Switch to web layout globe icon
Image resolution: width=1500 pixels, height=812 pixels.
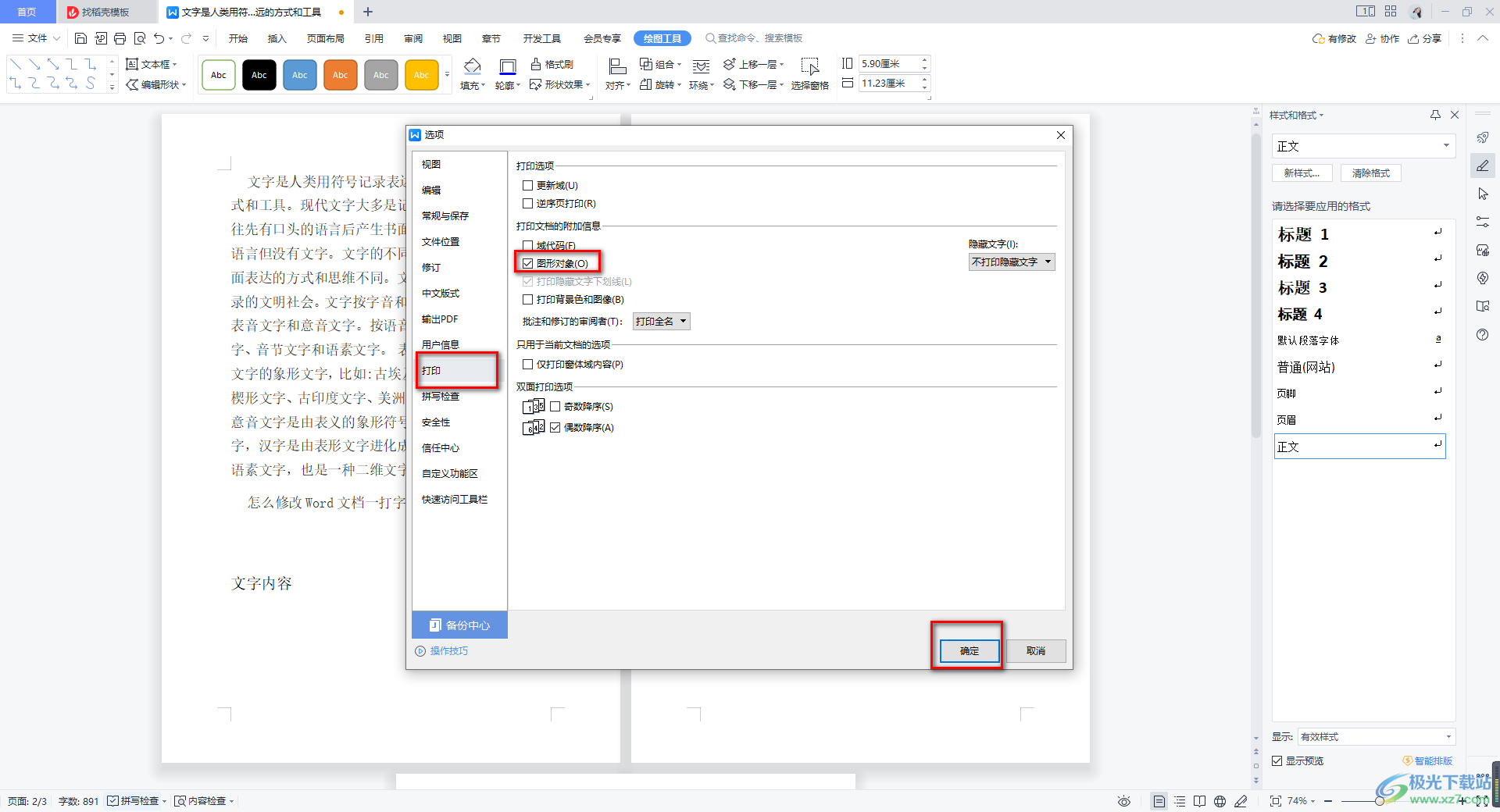click(1220, 801)
